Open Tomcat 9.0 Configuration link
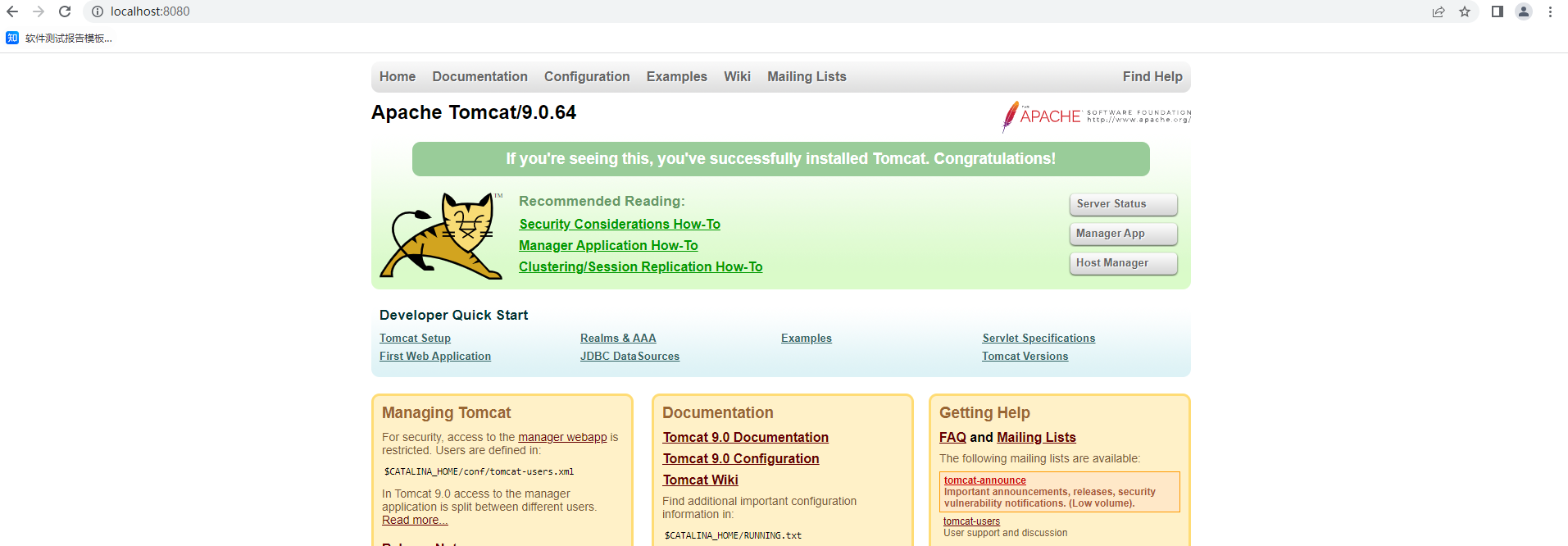This screenshot has height=546, width=1568. [x=741, y=458]
